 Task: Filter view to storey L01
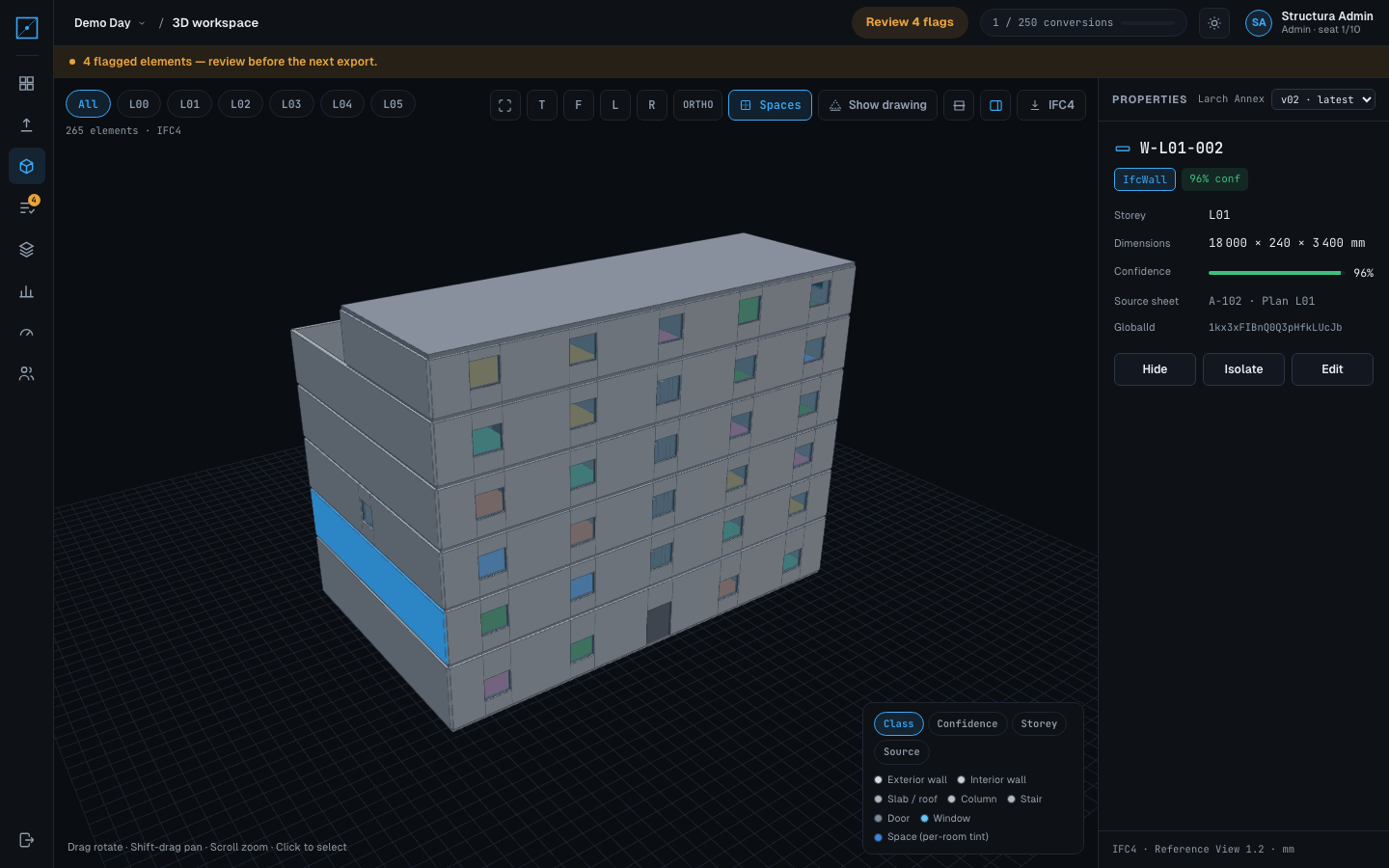point(190,104)
